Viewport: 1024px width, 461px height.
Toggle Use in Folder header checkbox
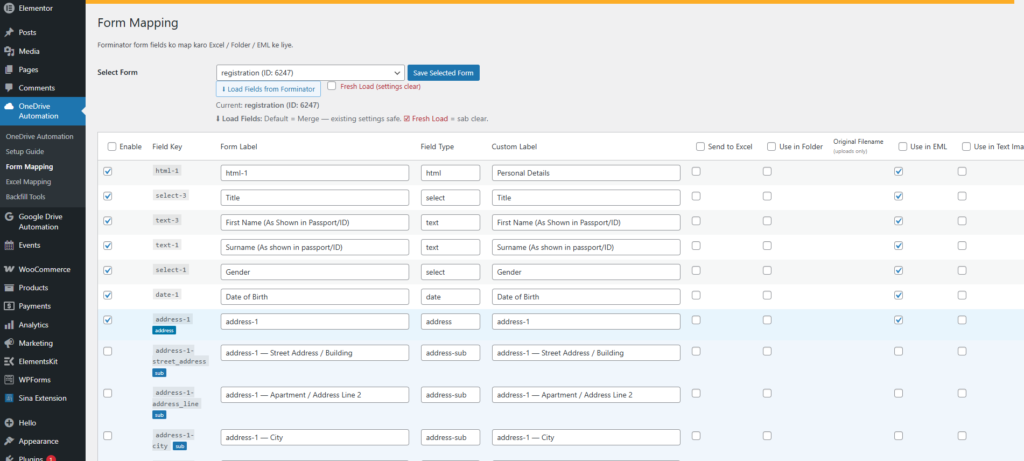pos(771,147)
